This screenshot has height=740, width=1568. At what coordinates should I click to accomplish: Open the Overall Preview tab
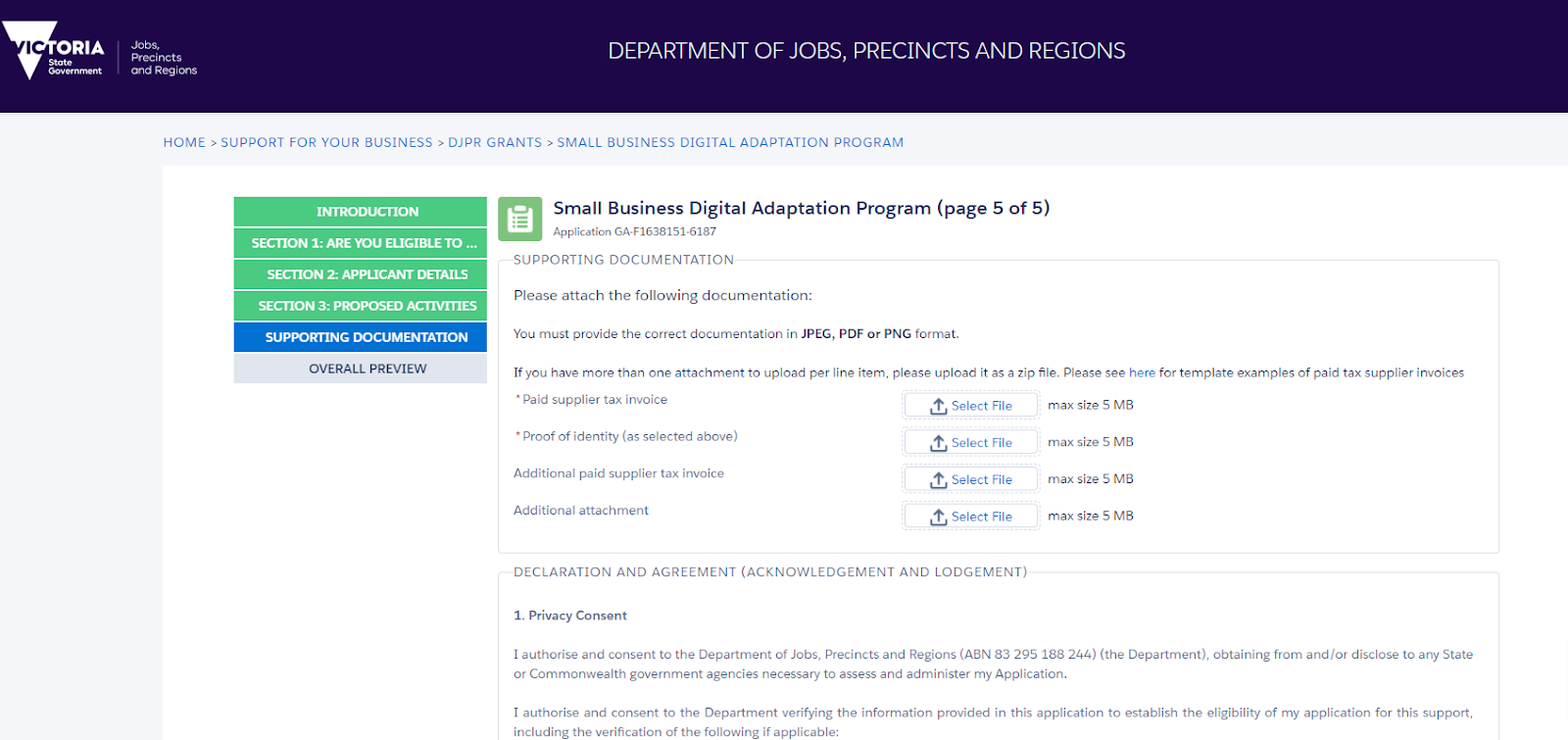361,369
